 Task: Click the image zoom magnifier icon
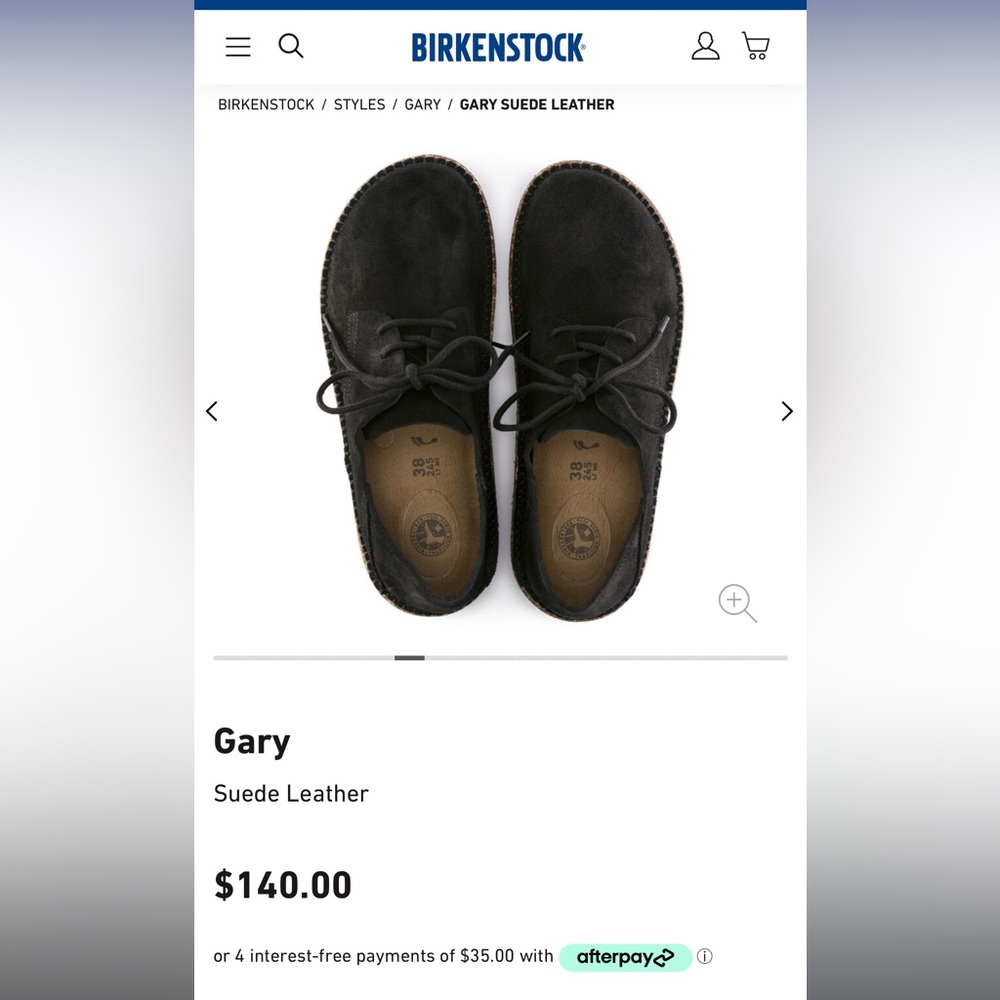coord(736,603)
